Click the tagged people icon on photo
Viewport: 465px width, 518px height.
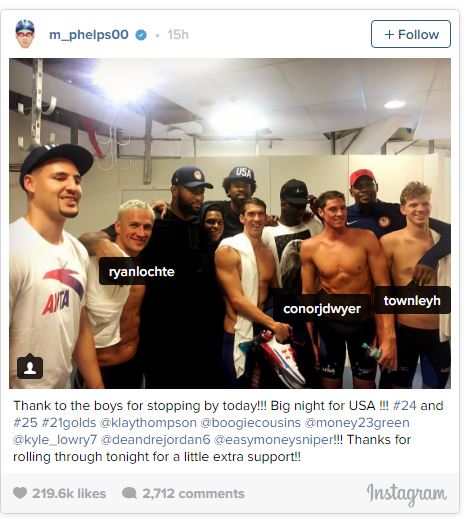[30, 367]
